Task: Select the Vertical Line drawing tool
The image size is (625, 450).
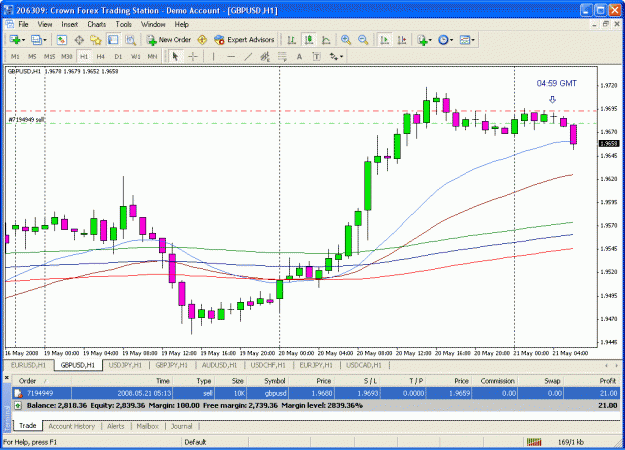Action: (x=213, y=57)
